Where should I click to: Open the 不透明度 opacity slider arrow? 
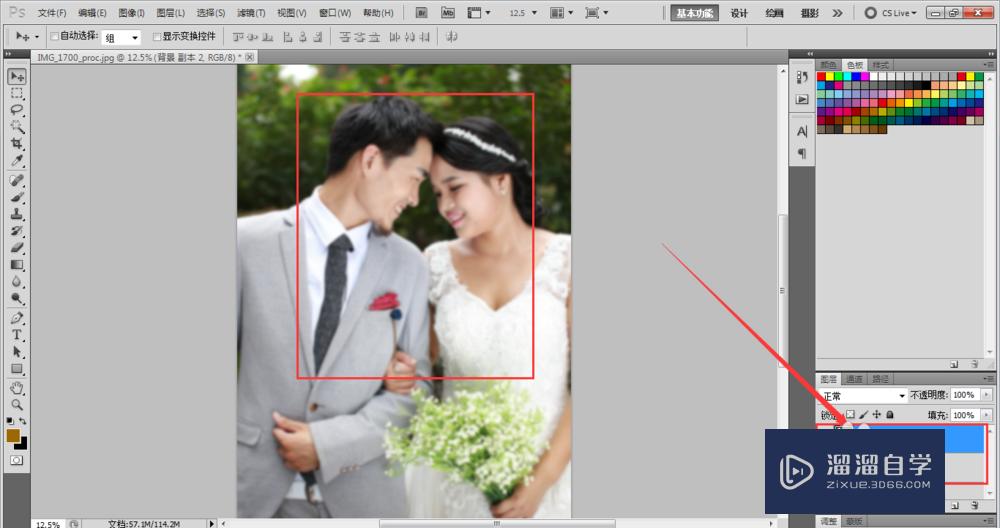(x=986, y=395)
